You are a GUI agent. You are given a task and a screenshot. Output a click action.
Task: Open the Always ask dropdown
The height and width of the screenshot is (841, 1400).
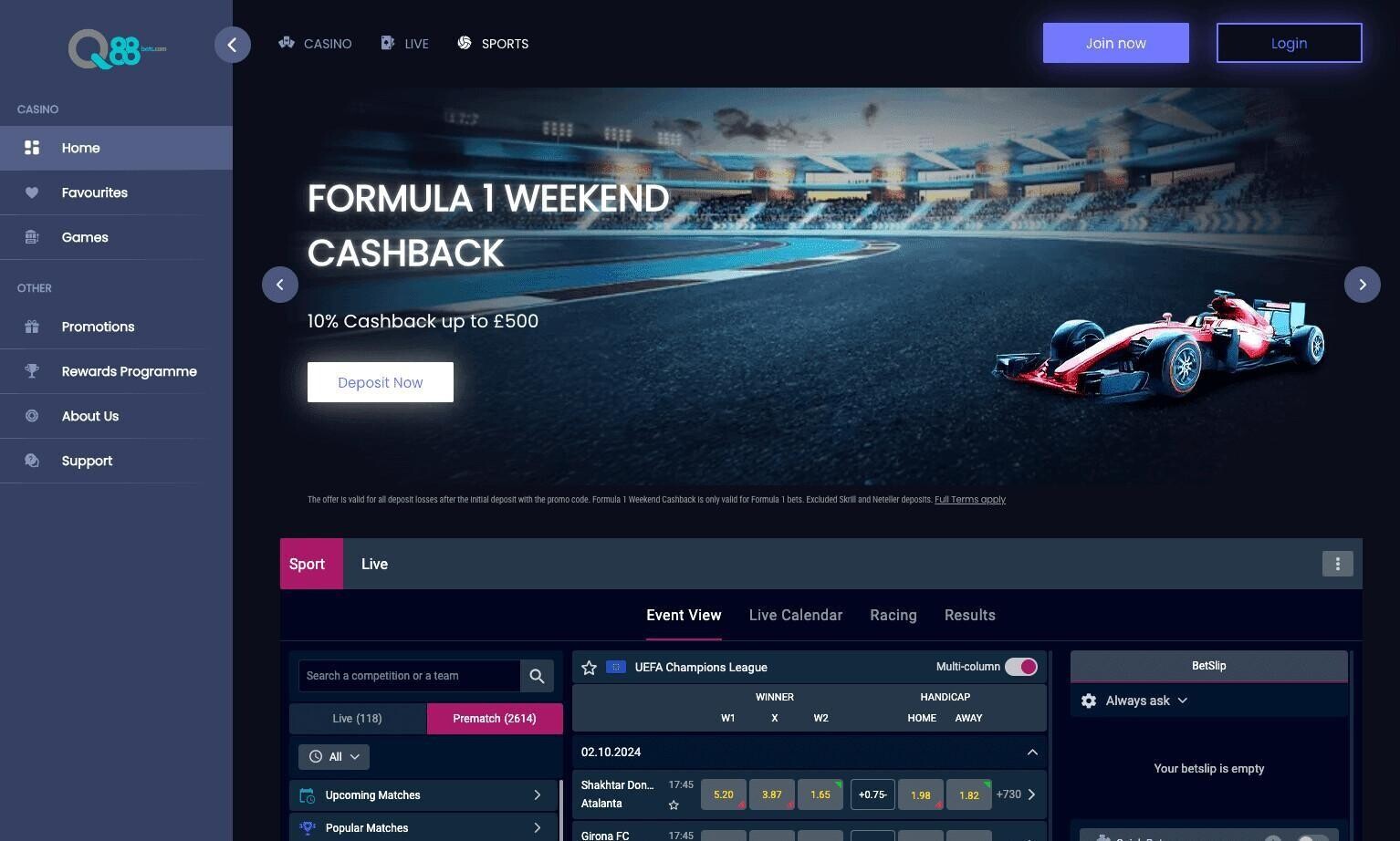point(1146,701)
